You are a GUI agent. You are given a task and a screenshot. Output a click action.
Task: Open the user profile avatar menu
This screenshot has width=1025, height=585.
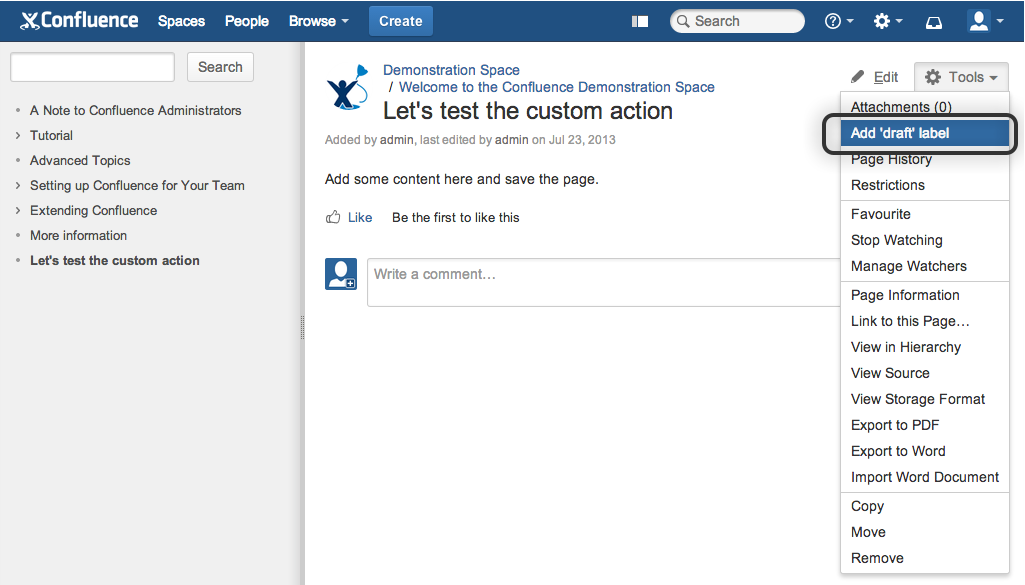[x=985, y=21]
